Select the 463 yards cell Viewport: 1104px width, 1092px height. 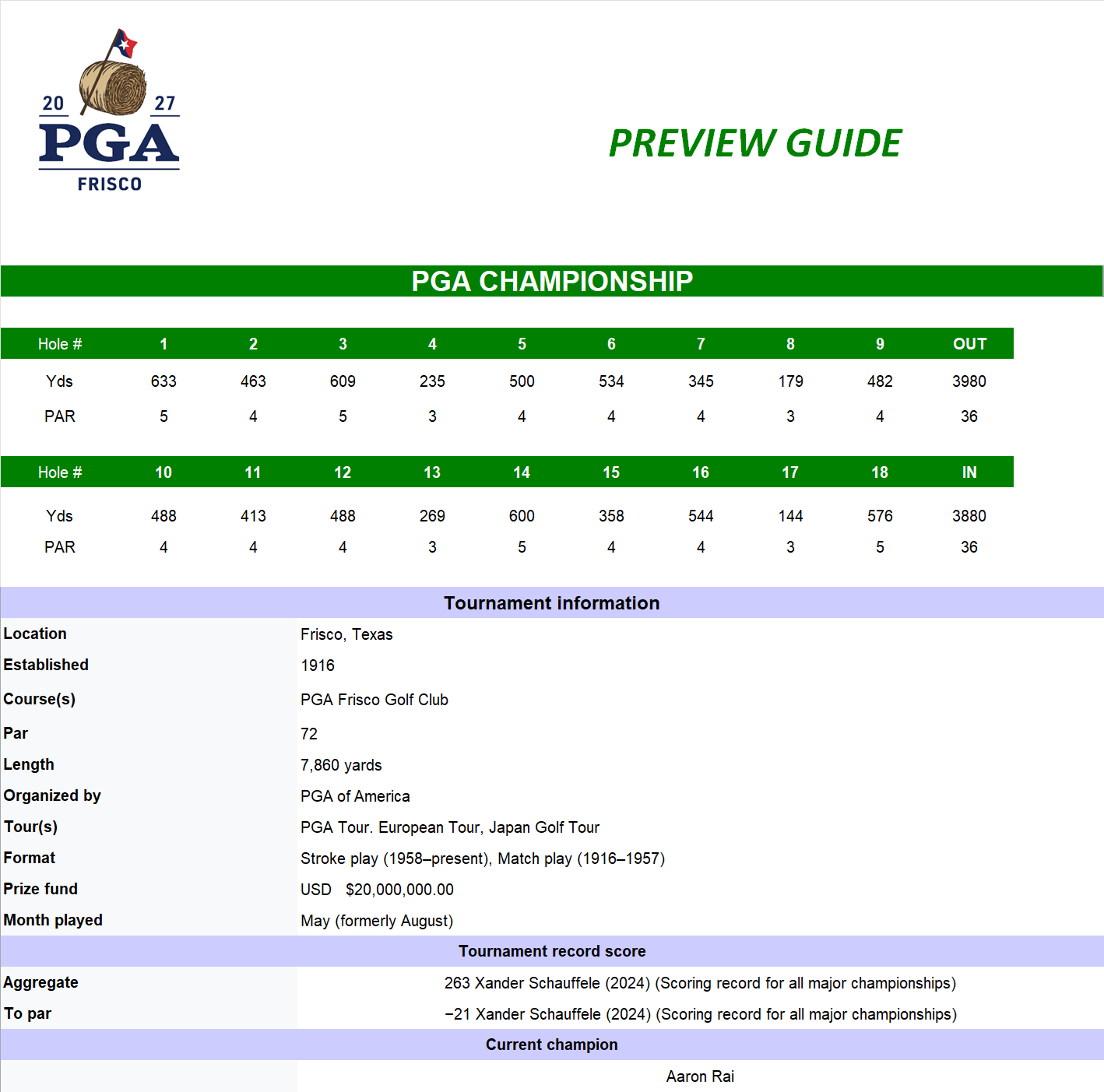point(253,381)
